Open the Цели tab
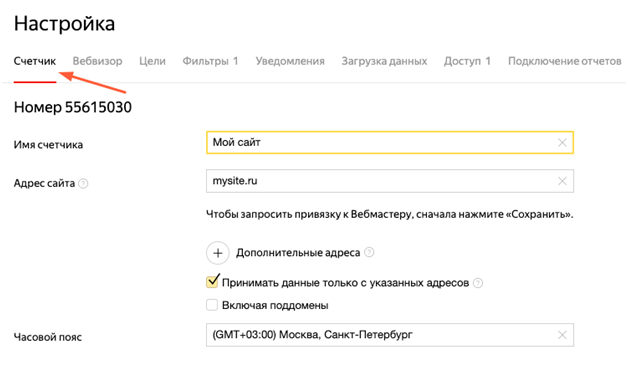 (x=152, y=61)
